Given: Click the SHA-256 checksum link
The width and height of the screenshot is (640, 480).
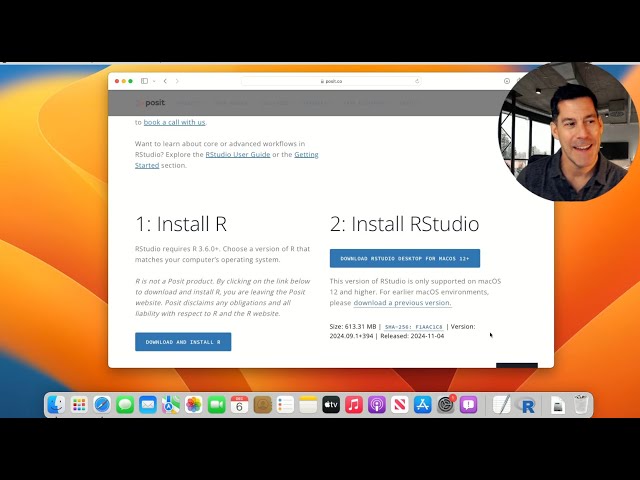Looking at the screenshot, I should (x=413, y=327).
